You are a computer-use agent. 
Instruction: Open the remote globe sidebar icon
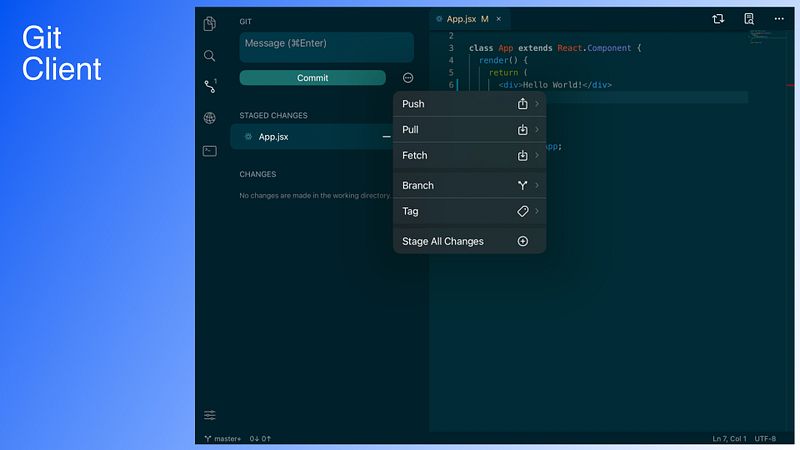point(210,118)
